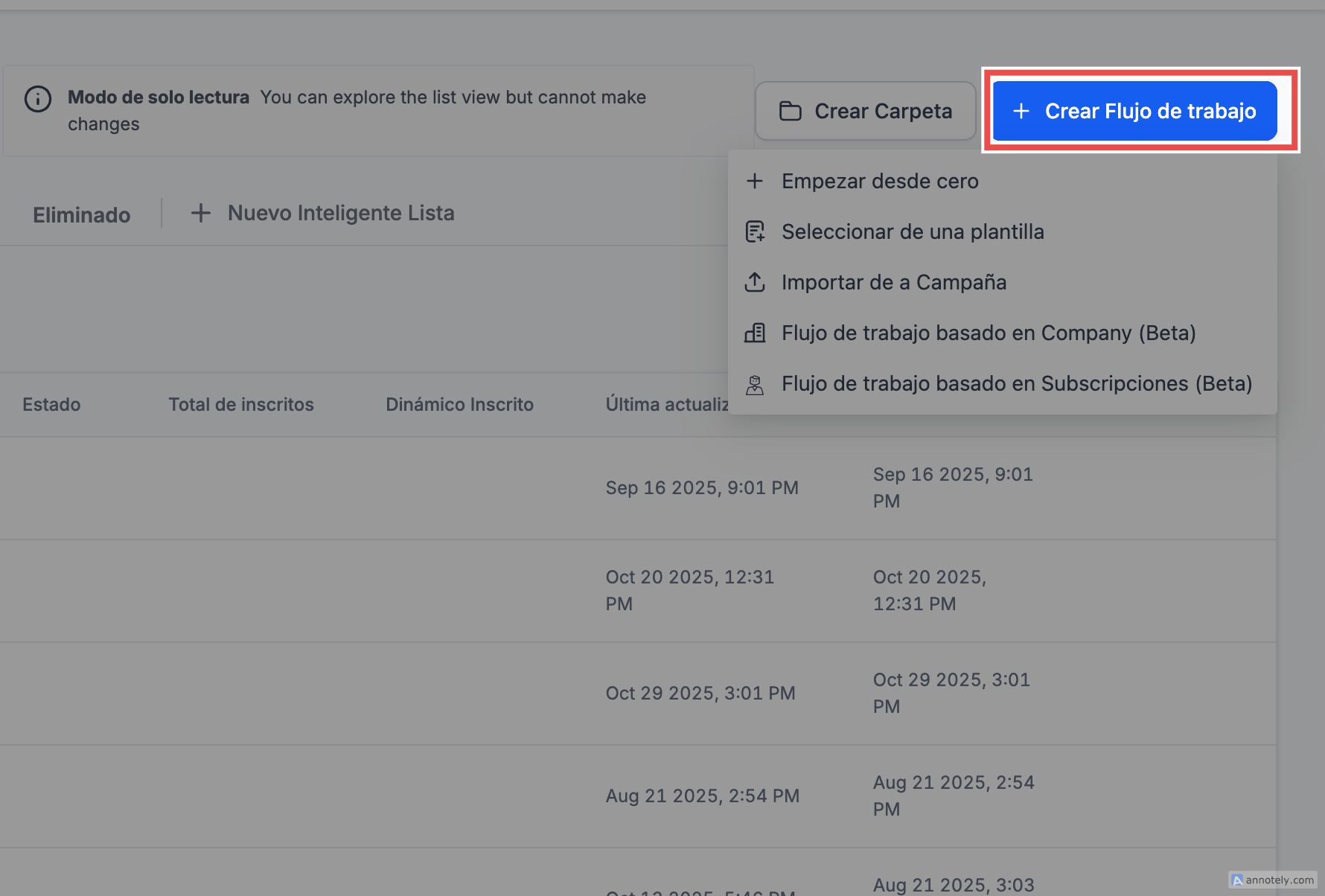This screenshot has width=1325, height=896.
Task: Click the template icon for Seleccionar de una plantilla
Action: (755, 231)
